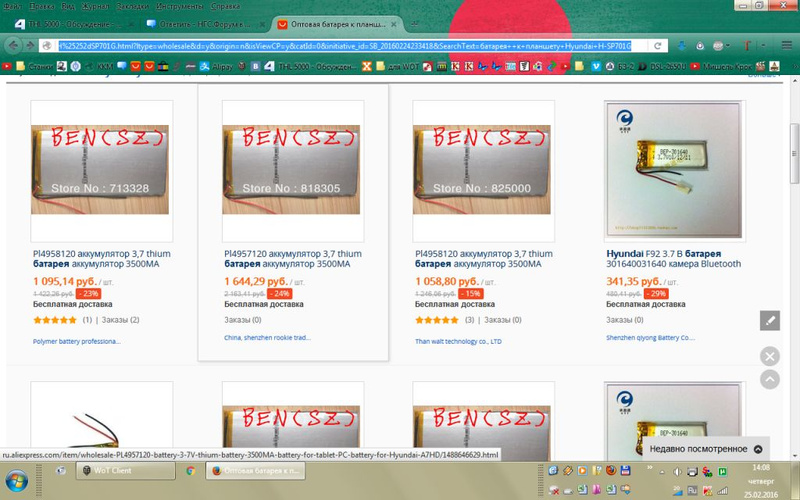Screen dimensions: 800x500
Task: Open the DSL-2650U bookmark
Action: click(662, 66)
